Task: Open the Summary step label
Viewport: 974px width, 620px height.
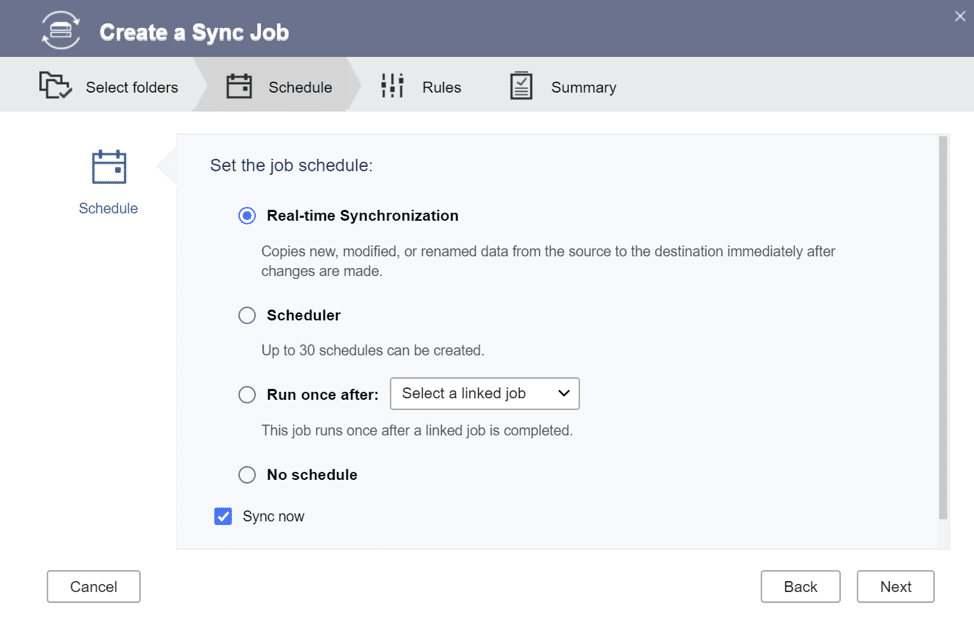Action: (x=583, y=88)
